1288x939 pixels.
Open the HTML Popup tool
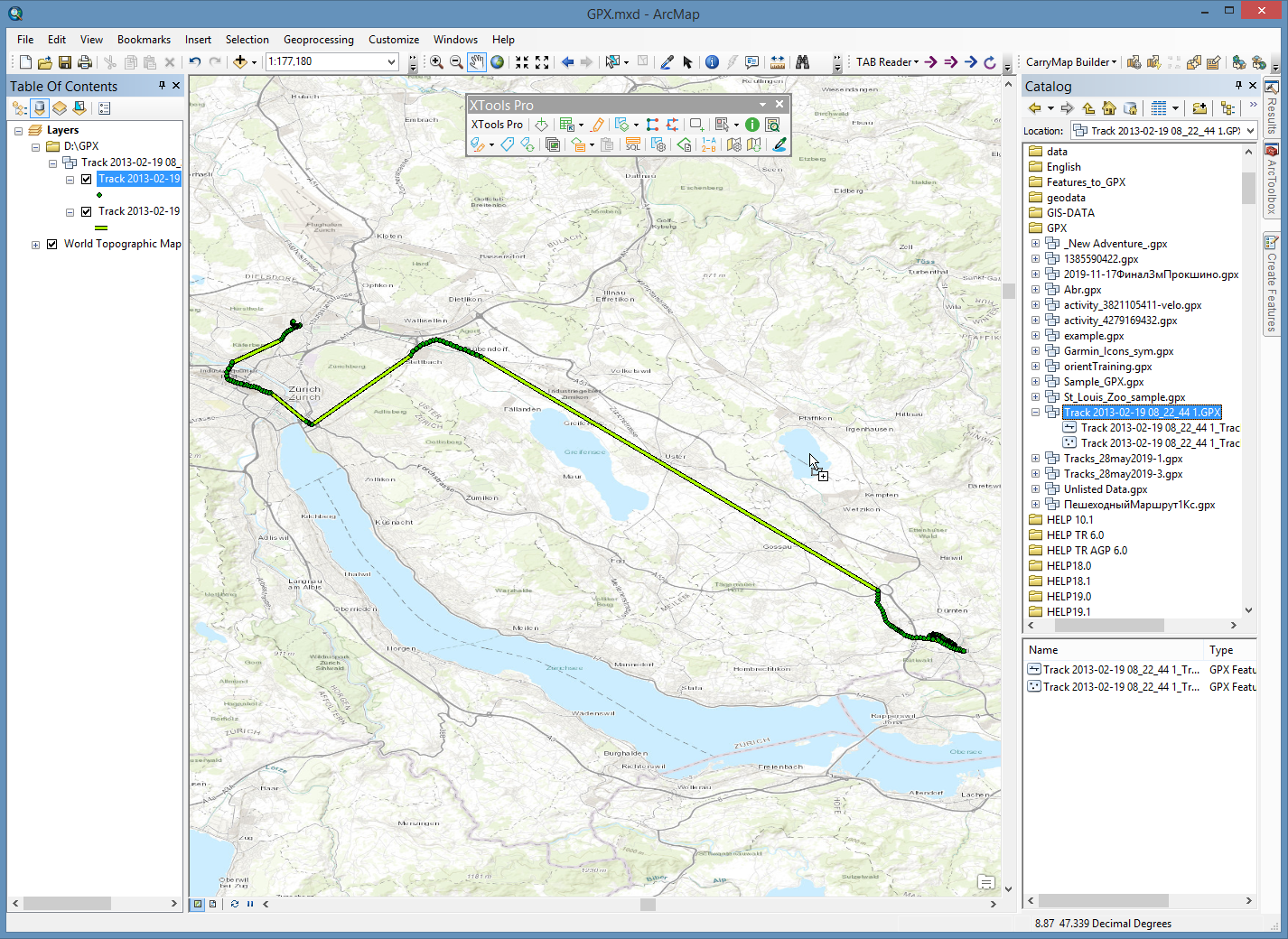click(x=751, y=62)
